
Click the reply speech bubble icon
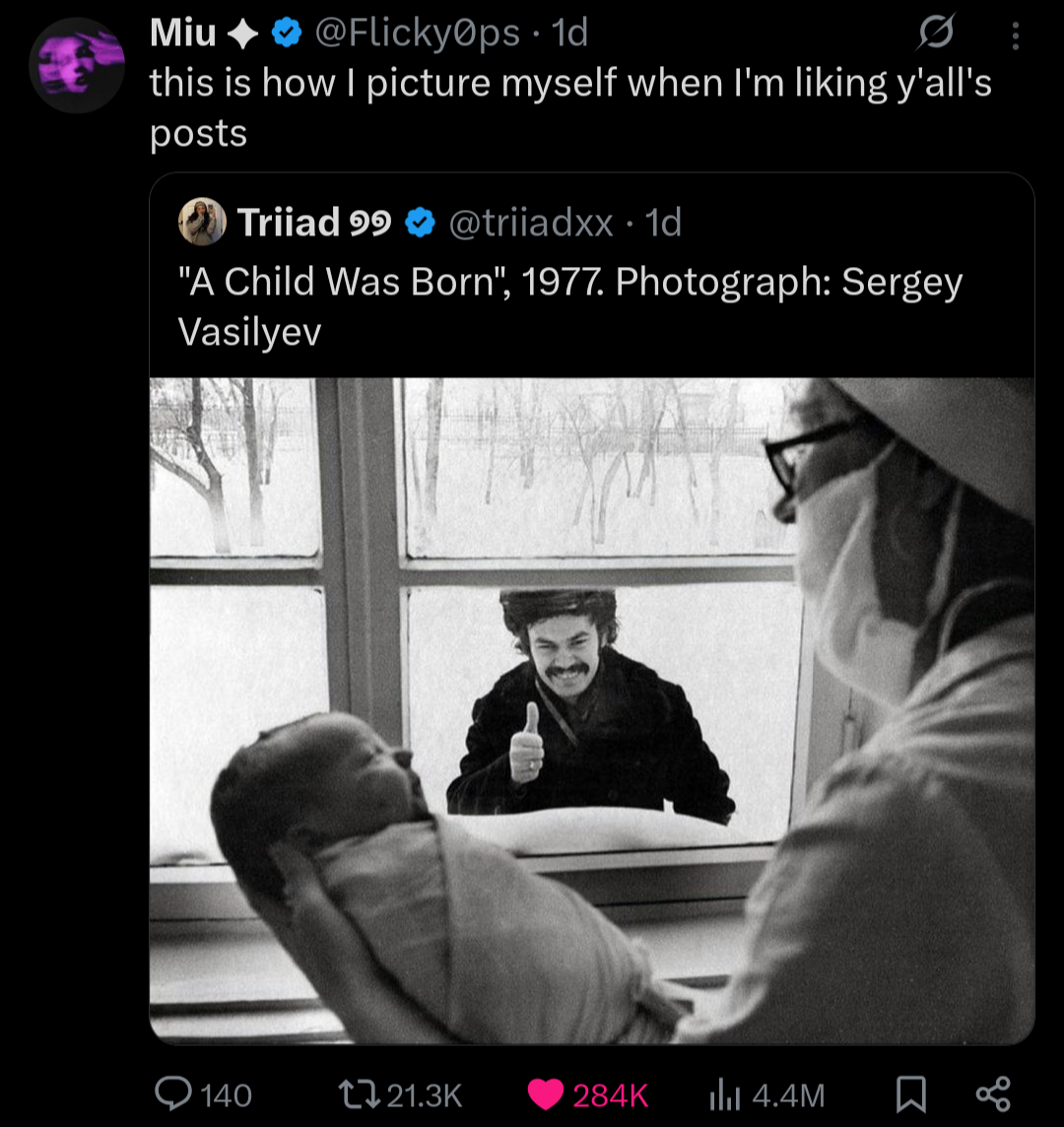click(x=173, y=1094)
